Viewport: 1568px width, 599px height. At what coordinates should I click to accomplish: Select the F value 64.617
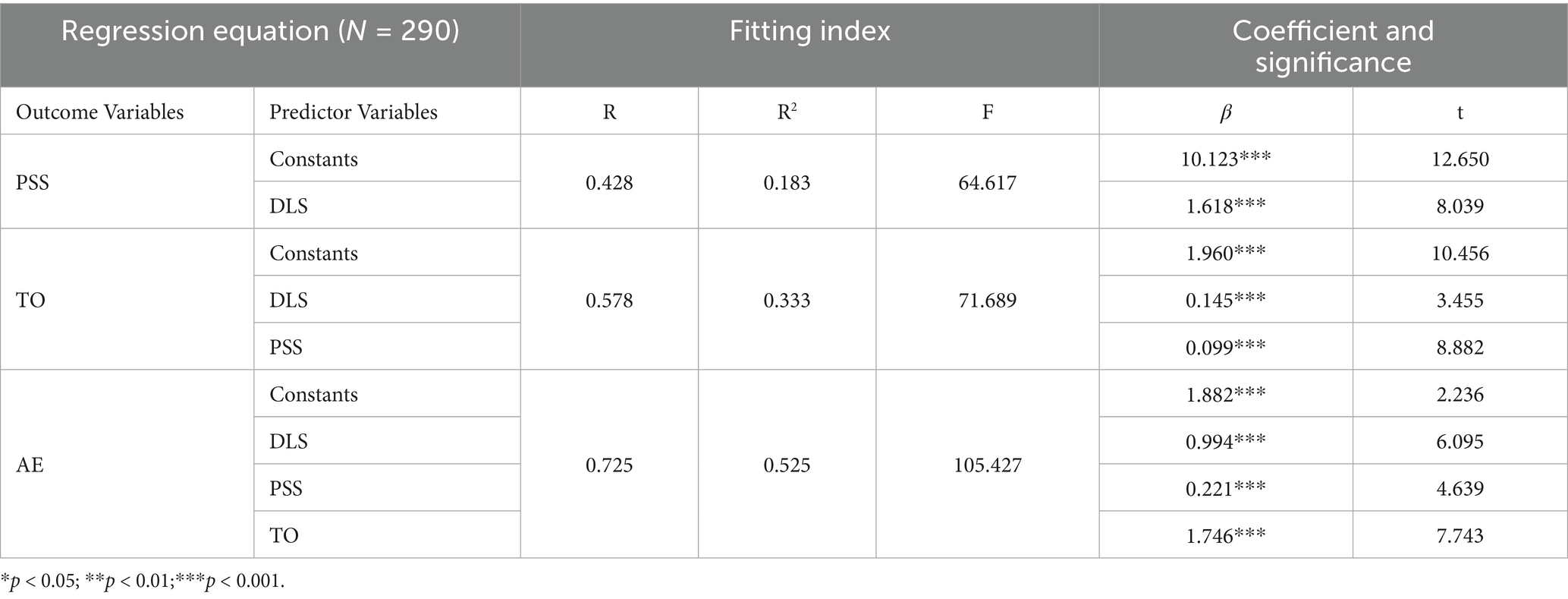(987, 183)
